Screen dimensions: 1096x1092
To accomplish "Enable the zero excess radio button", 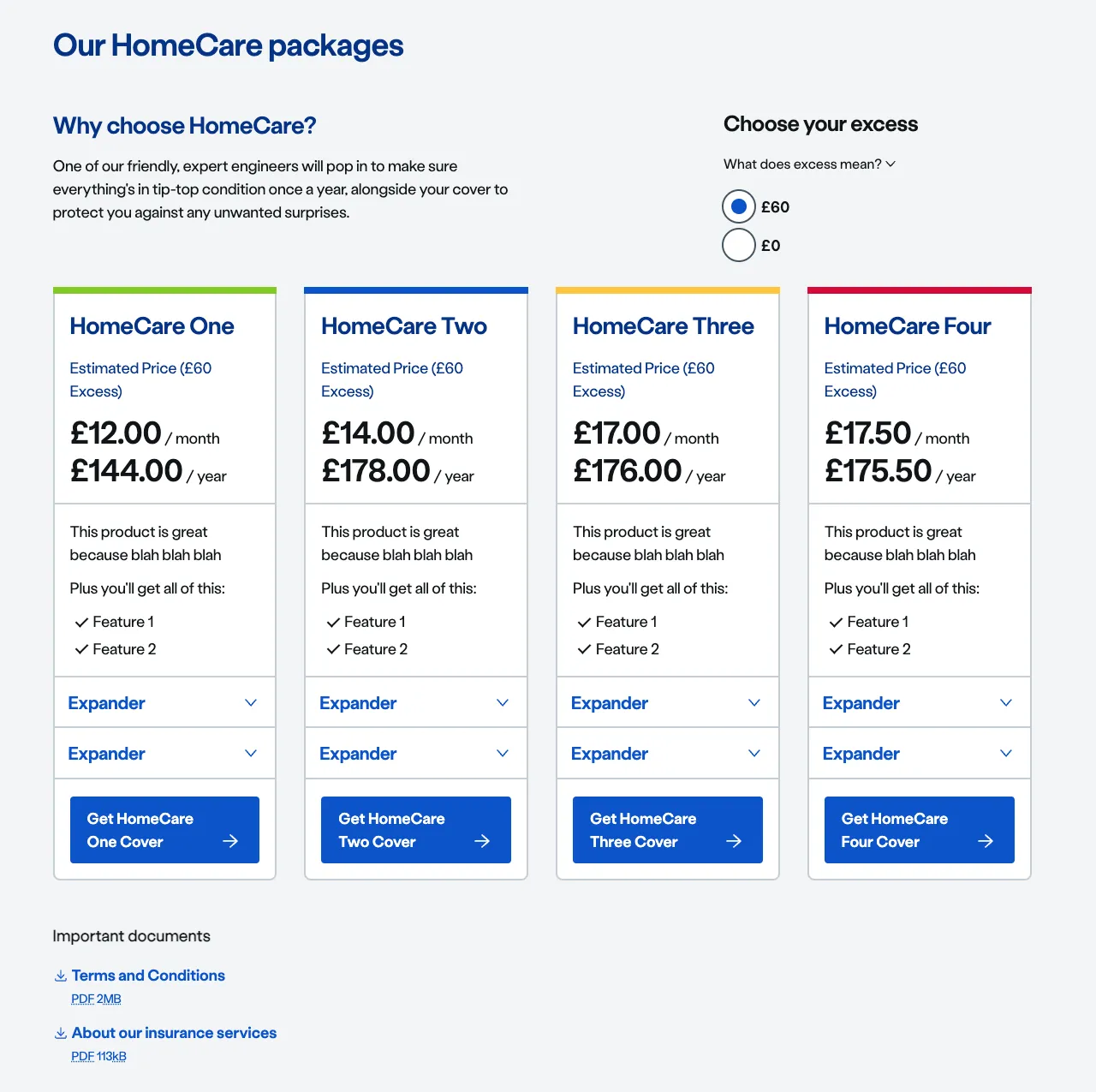I will (x=738, y=245).
